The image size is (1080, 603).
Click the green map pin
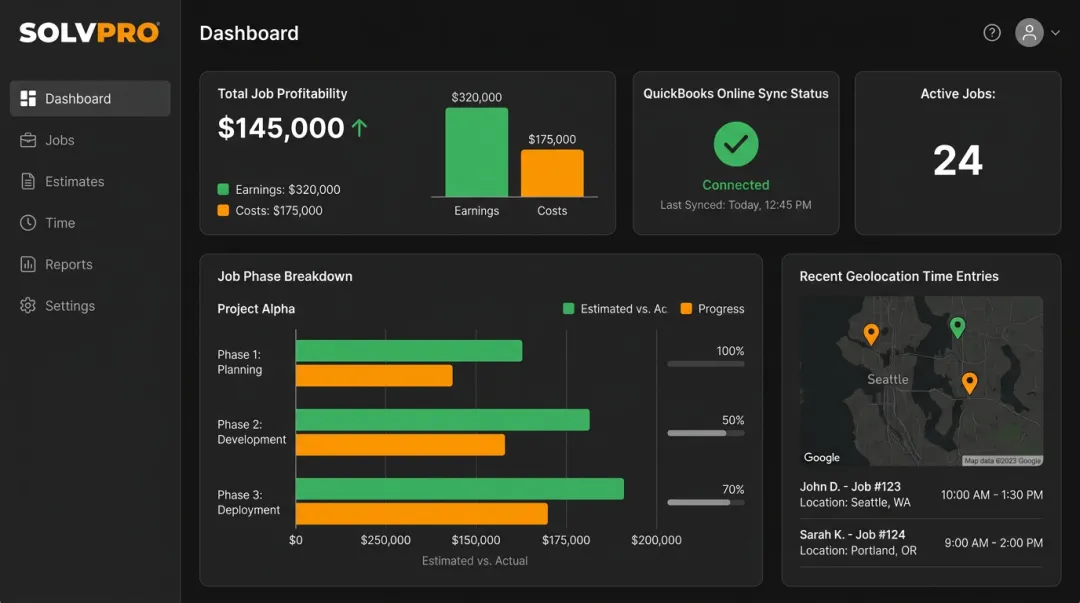[x=957, y=327]
